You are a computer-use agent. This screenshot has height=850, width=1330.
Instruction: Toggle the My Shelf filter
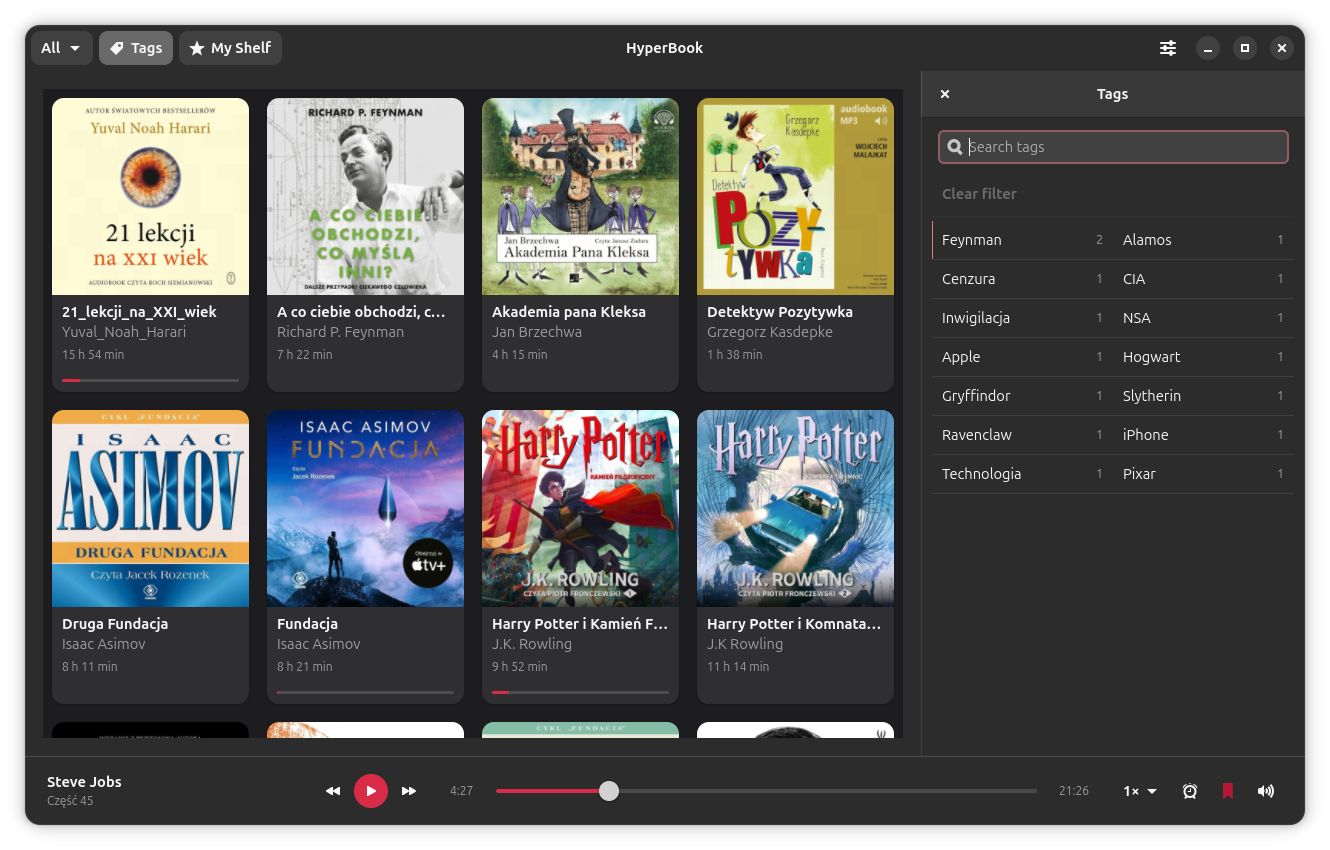pyautogui.click(x=230, y=48)
